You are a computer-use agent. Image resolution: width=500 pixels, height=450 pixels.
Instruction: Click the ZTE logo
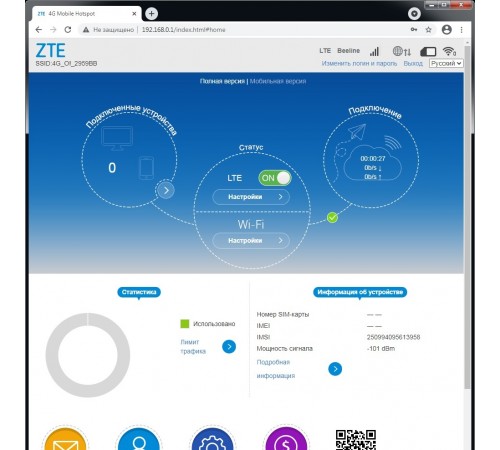click(50, 51)
